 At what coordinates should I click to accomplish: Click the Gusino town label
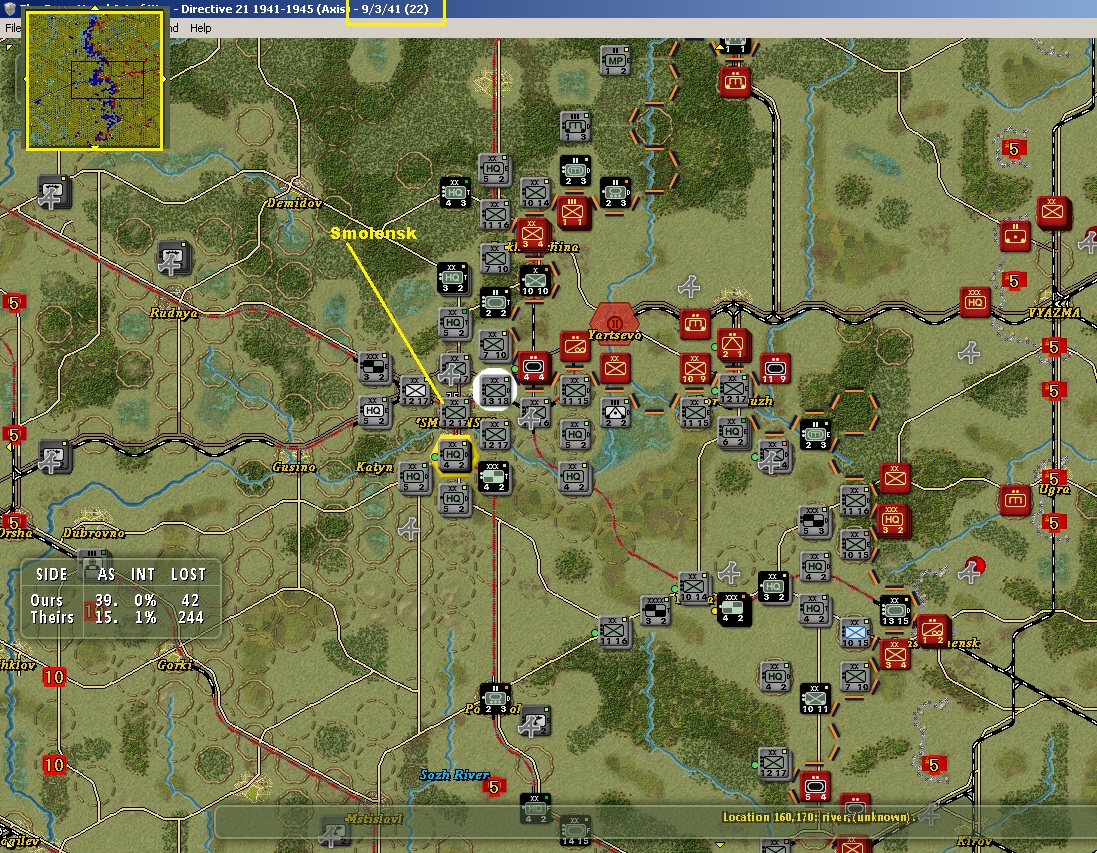click(294, 467)
